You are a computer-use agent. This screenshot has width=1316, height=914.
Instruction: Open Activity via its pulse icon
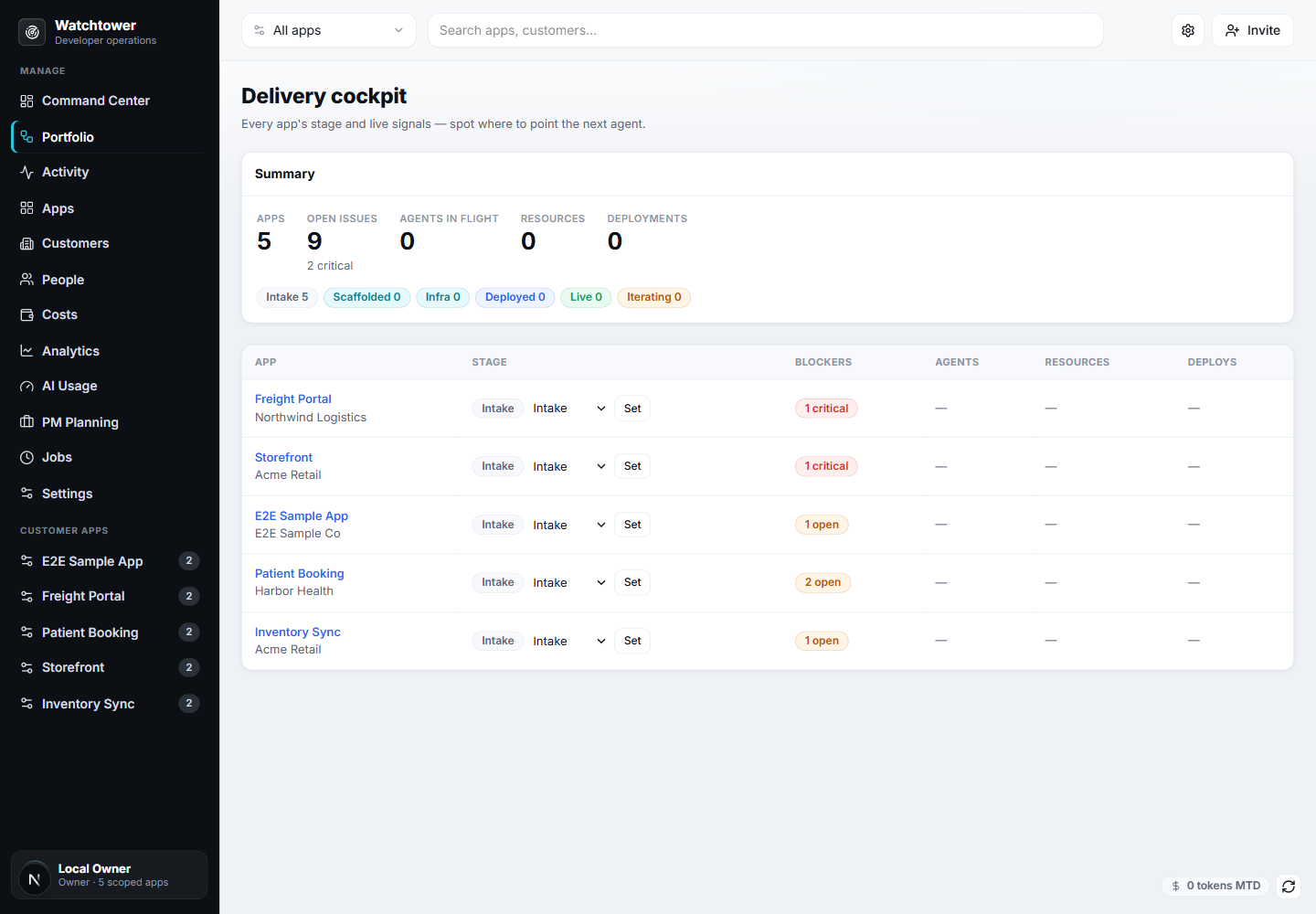pos(27,172)
